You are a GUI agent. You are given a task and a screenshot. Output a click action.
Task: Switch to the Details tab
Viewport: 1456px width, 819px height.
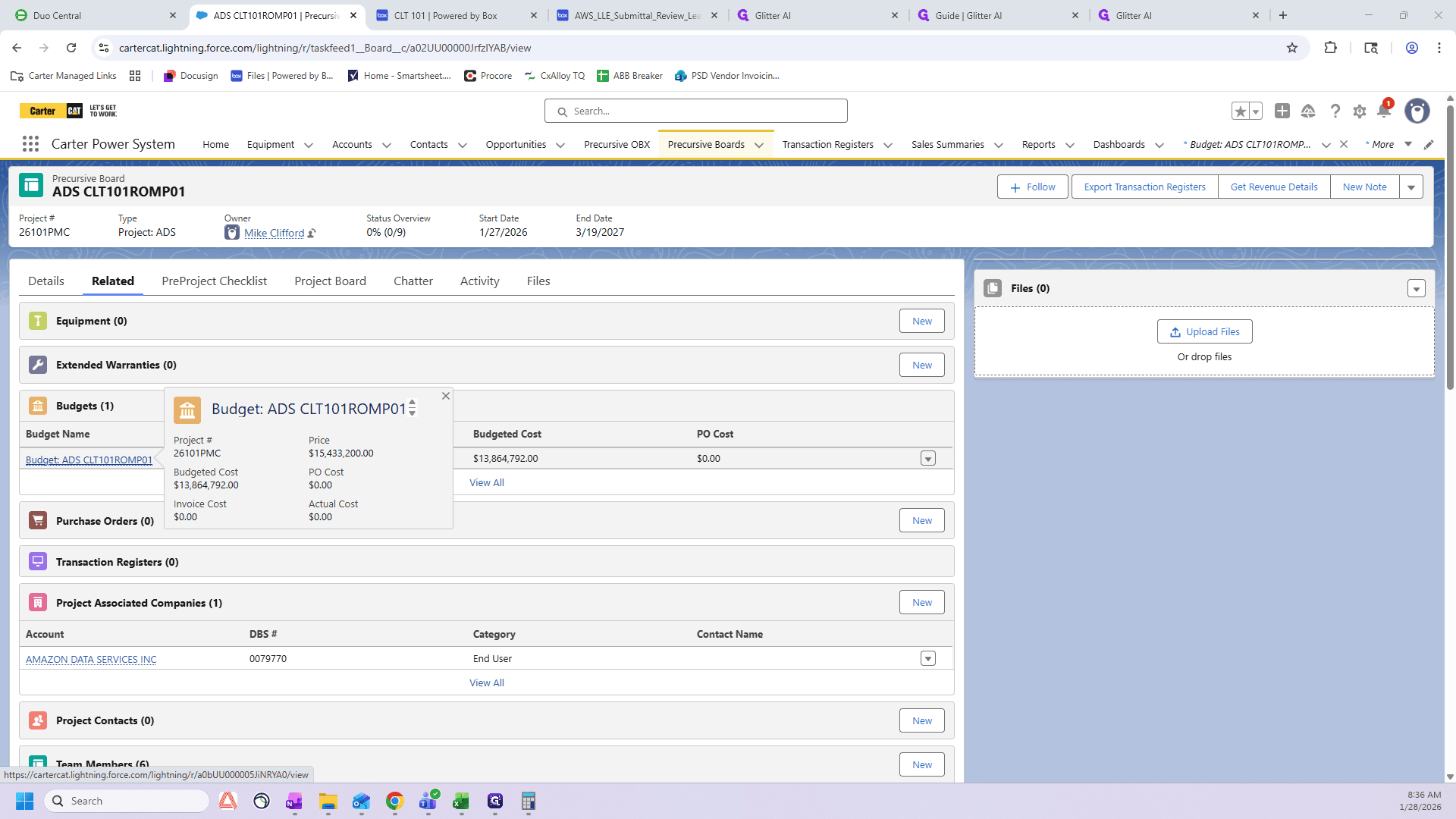point(46,281)
